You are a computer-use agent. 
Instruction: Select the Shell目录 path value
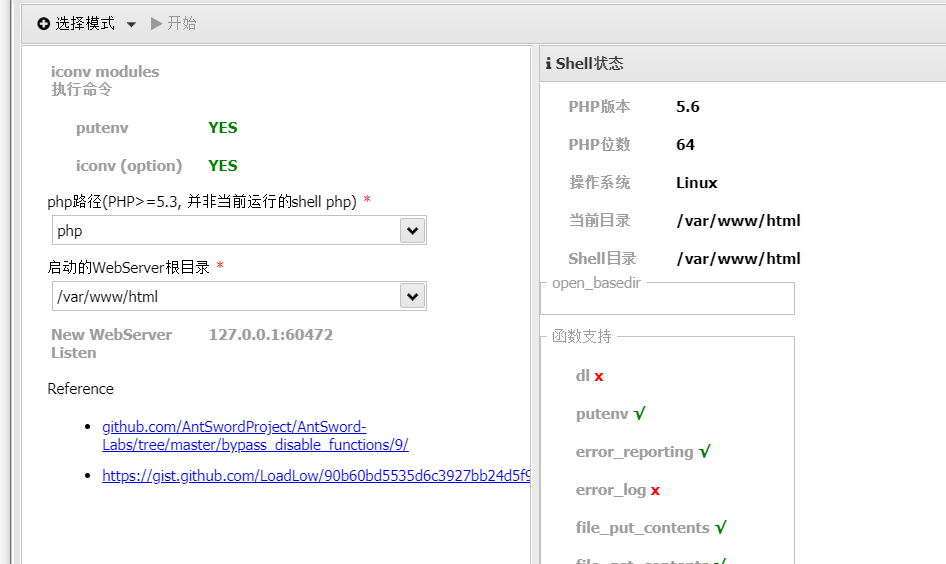pos(738,259)
